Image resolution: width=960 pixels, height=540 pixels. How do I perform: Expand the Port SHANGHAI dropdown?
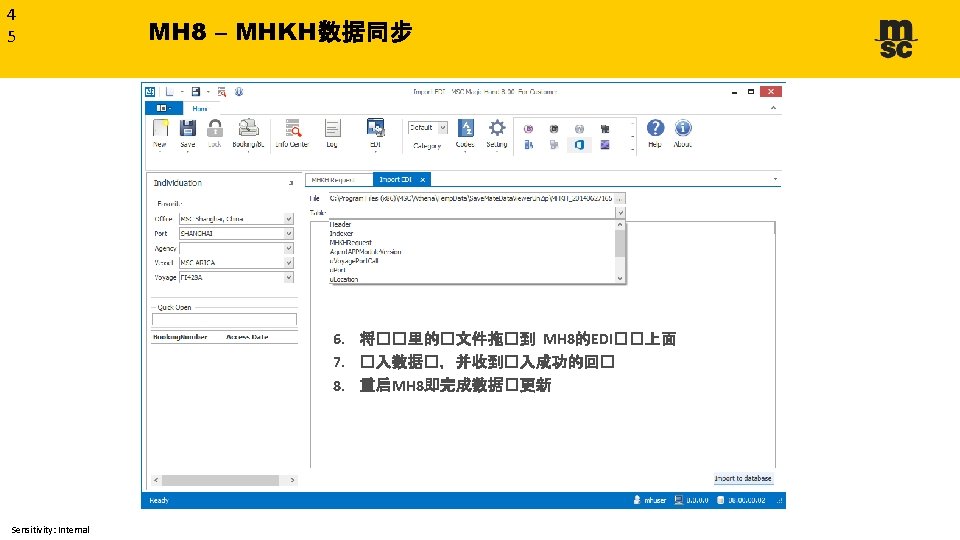288,233
